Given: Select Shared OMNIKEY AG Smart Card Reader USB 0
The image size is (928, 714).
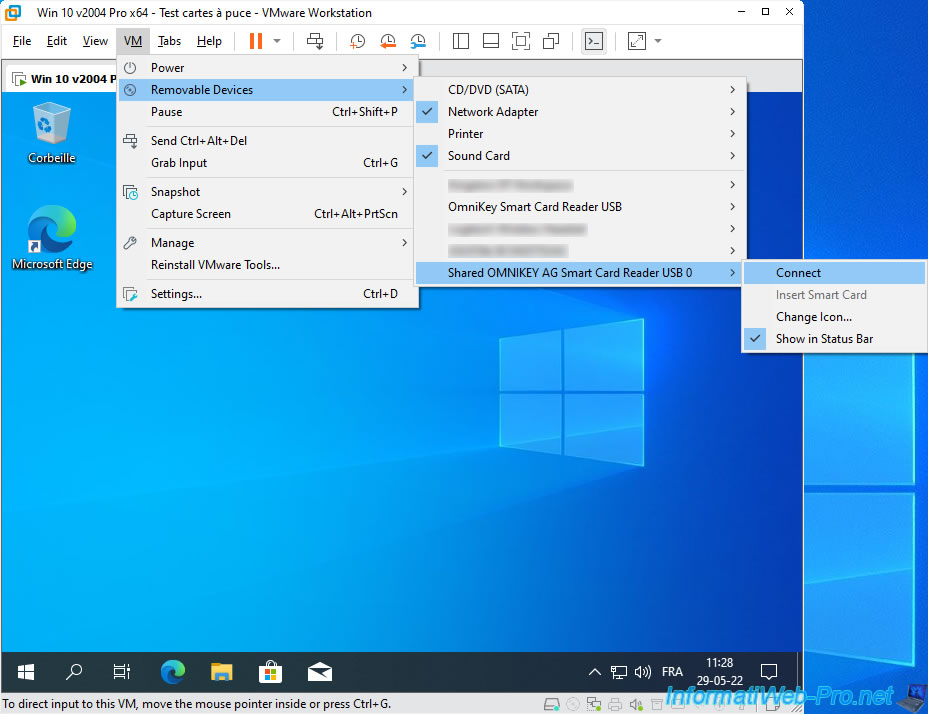Looking at the screenshot, I should coord(580,273).
